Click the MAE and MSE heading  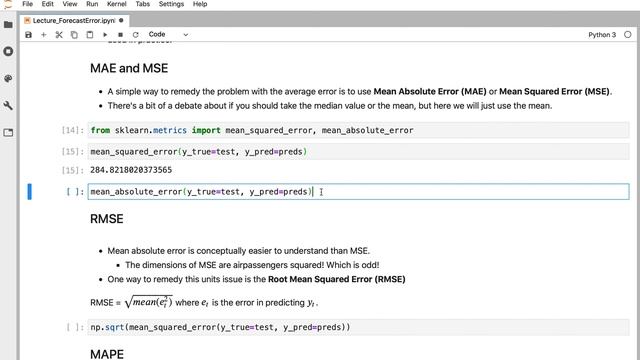click(129, 68)
